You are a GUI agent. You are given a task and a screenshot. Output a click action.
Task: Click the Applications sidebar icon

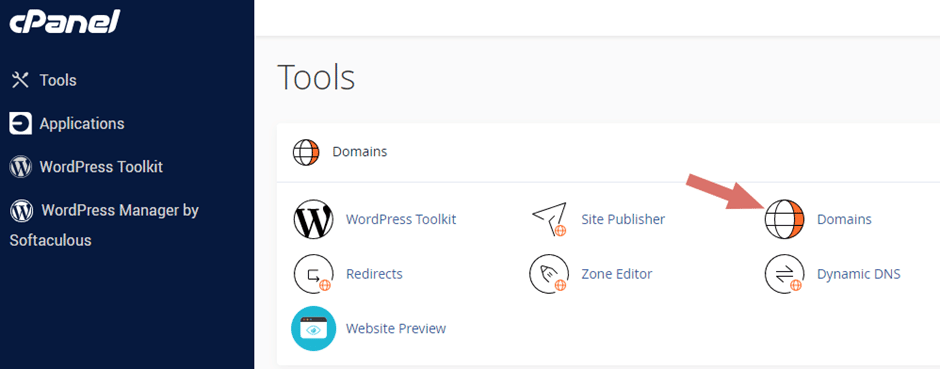(20, 123)
